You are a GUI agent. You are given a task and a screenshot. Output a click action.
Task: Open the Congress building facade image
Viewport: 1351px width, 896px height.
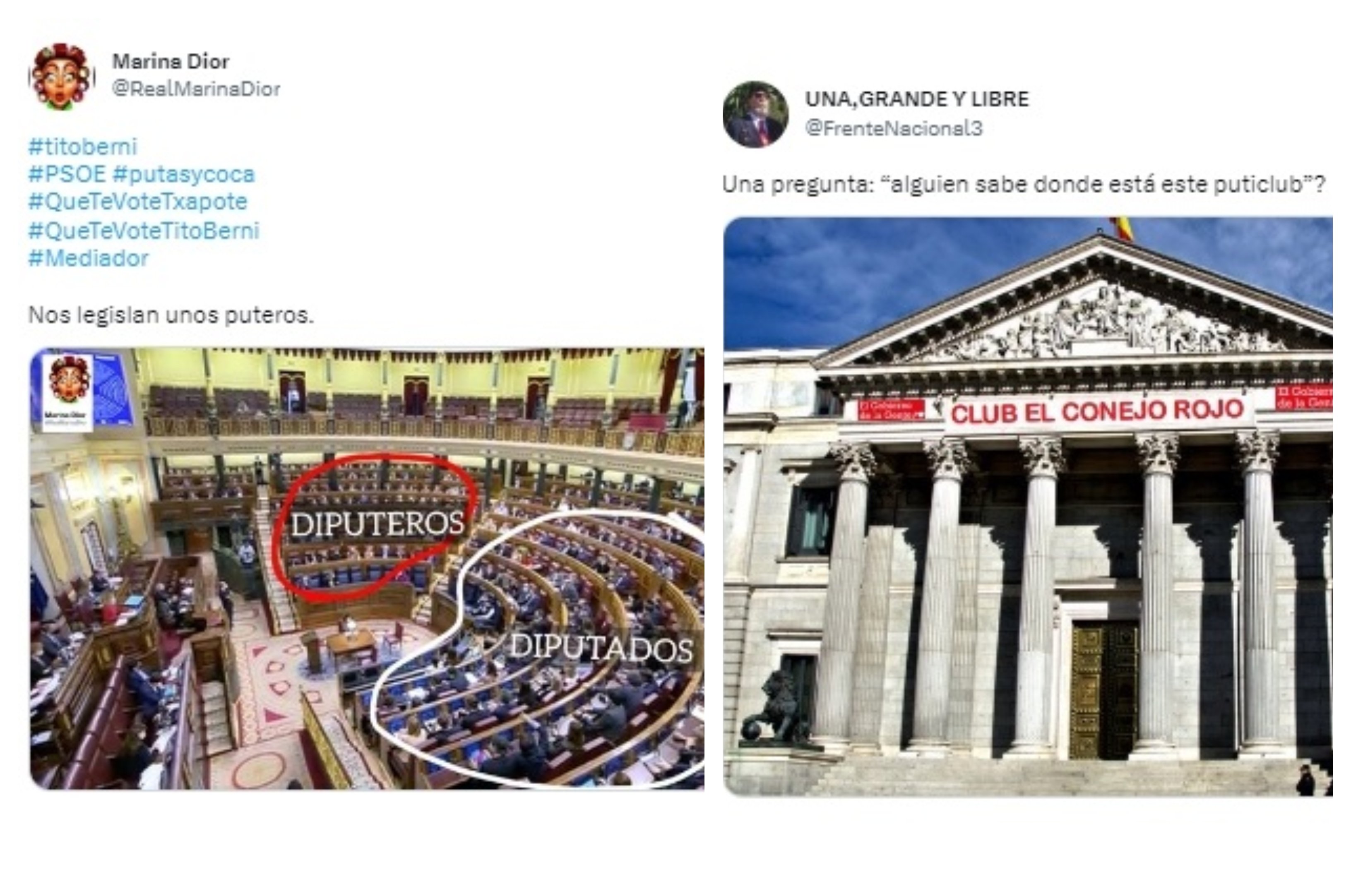[x=1028, y=506]
